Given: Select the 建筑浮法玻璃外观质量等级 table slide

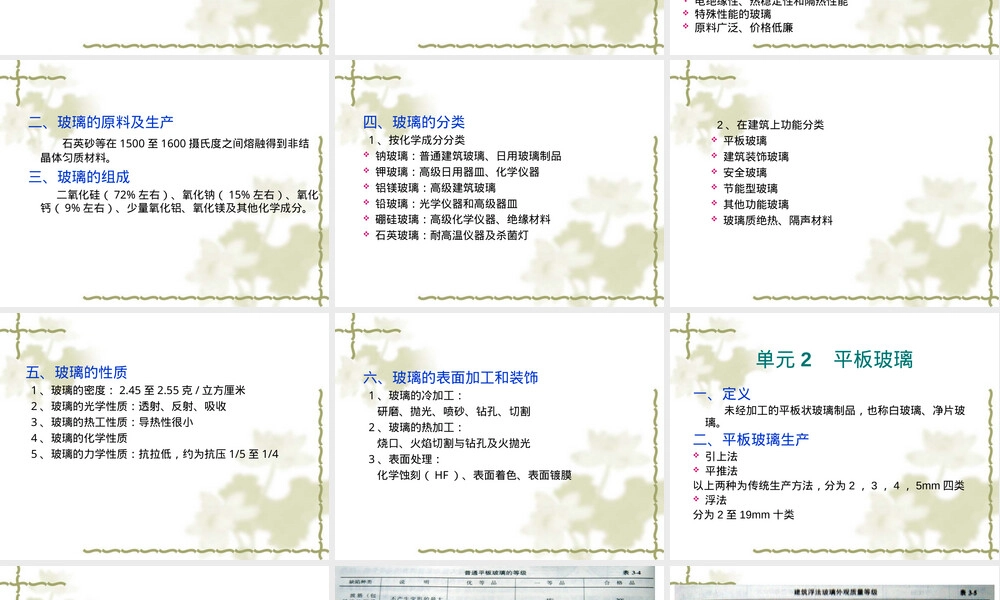Looking at the screenshot, I should pyautogui.click(x=834, y=583).
